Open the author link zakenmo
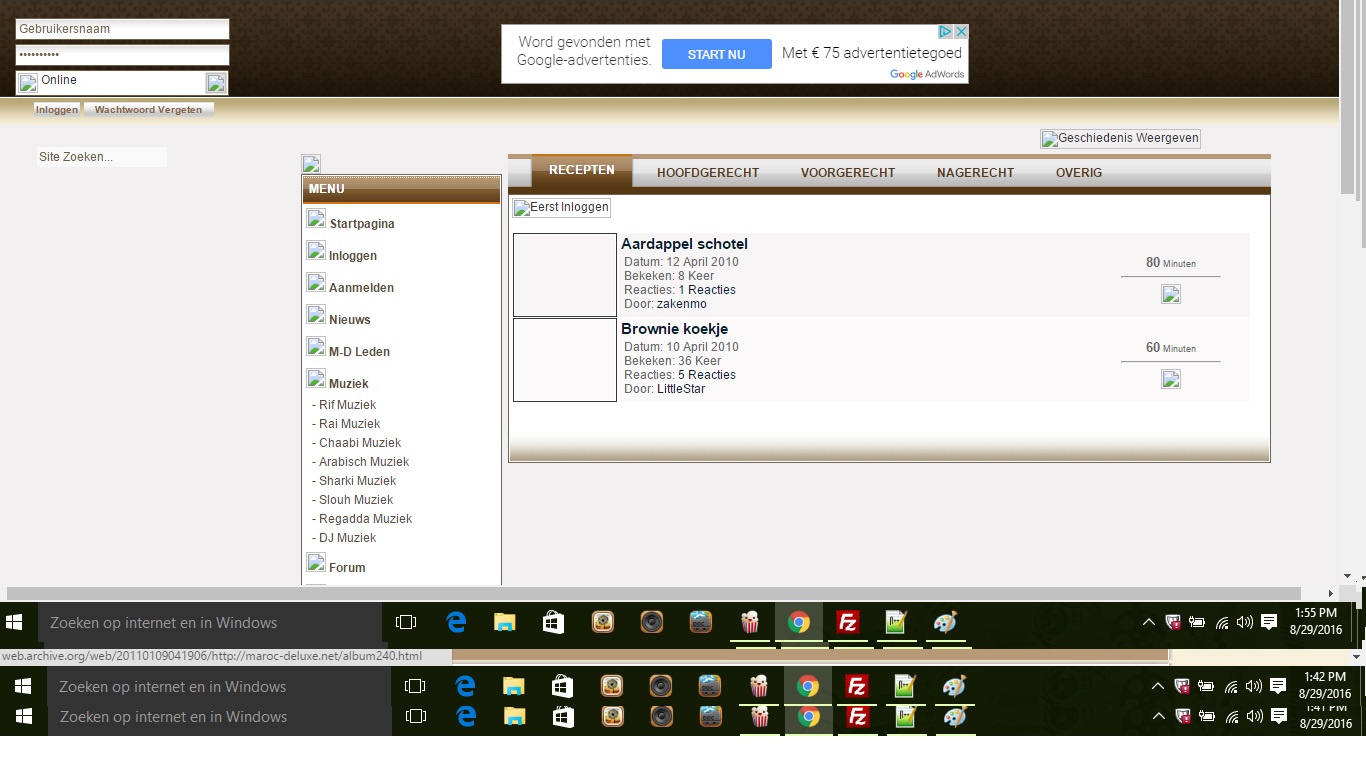This screenshot has height=768, width=1366. click(x=682, y=304)
